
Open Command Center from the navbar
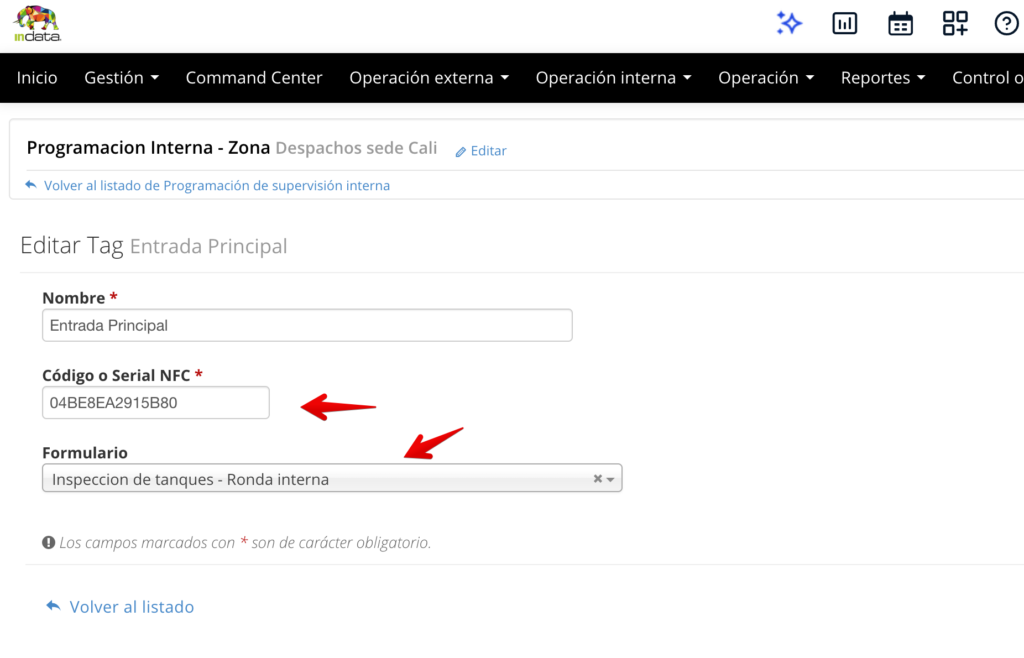[254, 78]
